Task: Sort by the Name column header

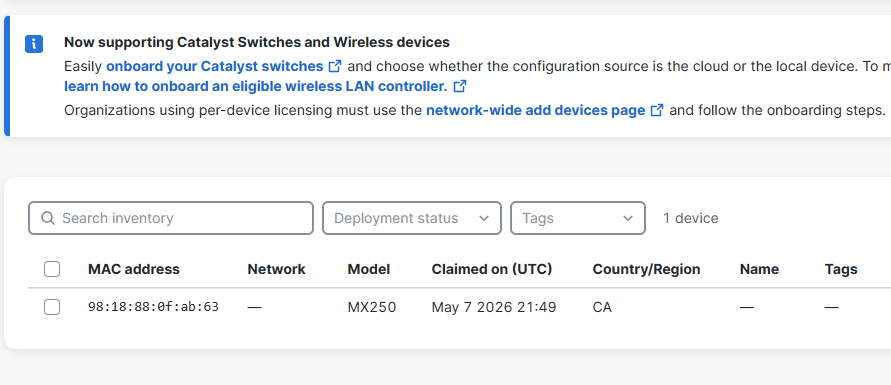Action: coord(759,269)
